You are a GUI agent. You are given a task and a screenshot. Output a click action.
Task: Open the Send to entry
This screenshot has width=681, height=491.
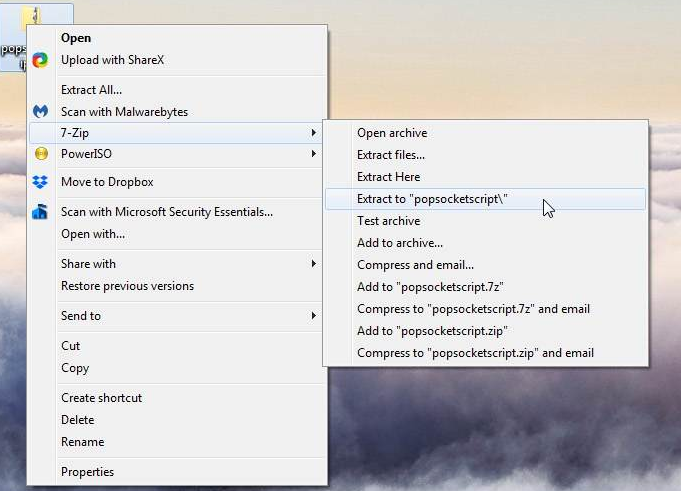tap(176, 316)
